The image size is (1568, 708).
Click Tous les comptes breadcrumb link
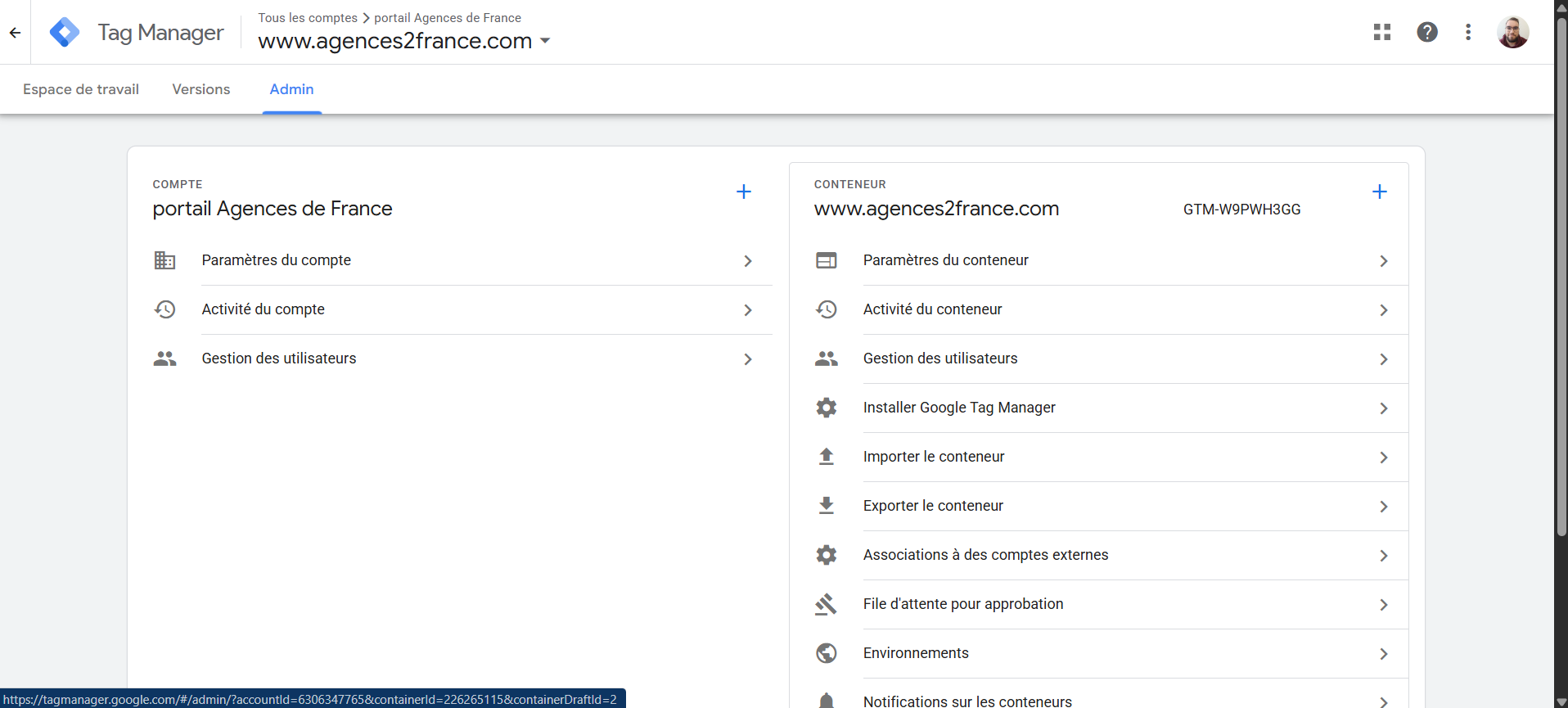[308, 18]
